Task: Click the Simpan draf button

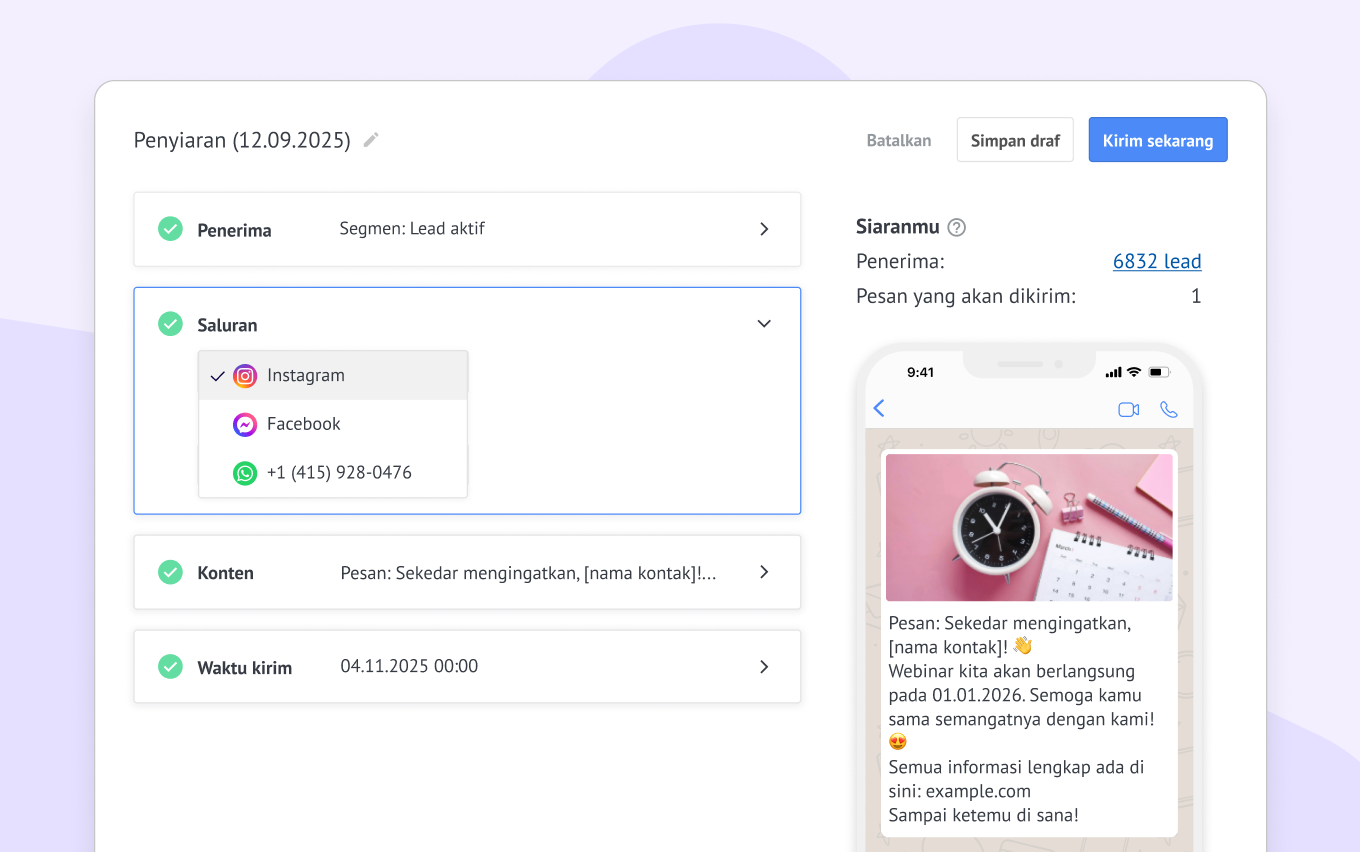Action: tap(1015, 140)
